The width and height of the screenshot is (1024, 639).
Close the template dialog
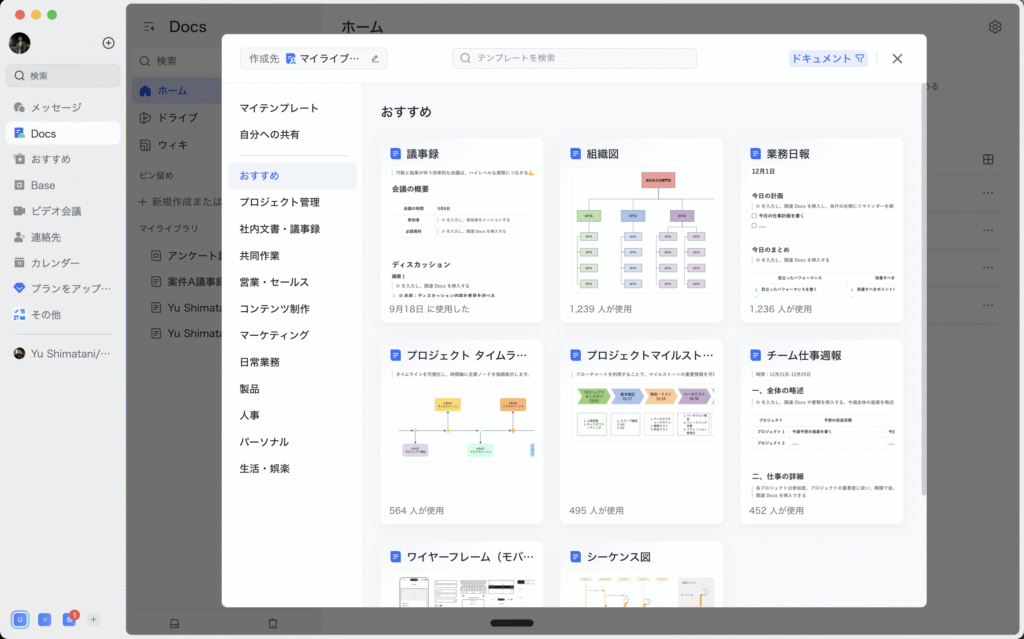pyautogui.click(x=897, y=59)
